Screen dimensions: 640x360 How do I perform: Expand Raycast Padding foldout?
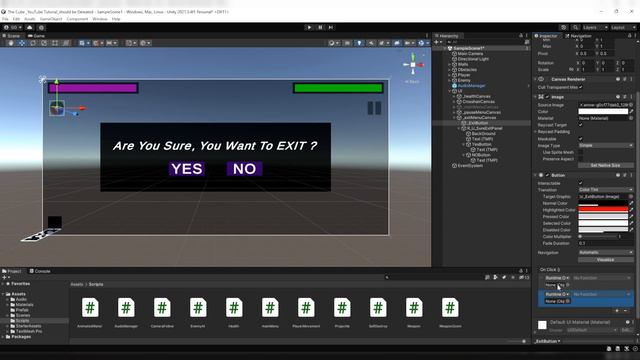pyautogui.click(x=536, y=132)
